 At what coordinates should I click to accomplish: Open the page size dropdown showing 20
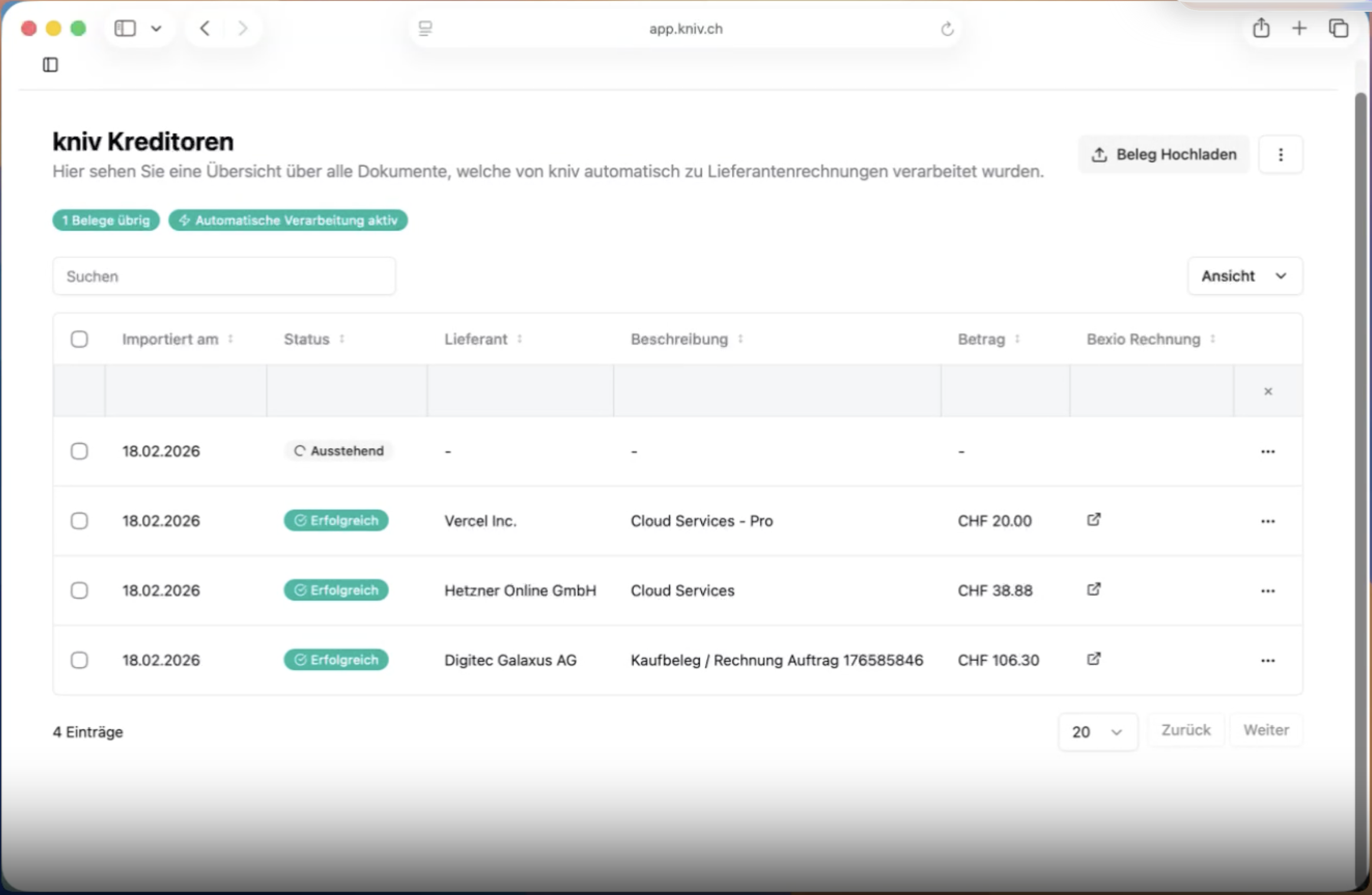(x=1097, y=732)
